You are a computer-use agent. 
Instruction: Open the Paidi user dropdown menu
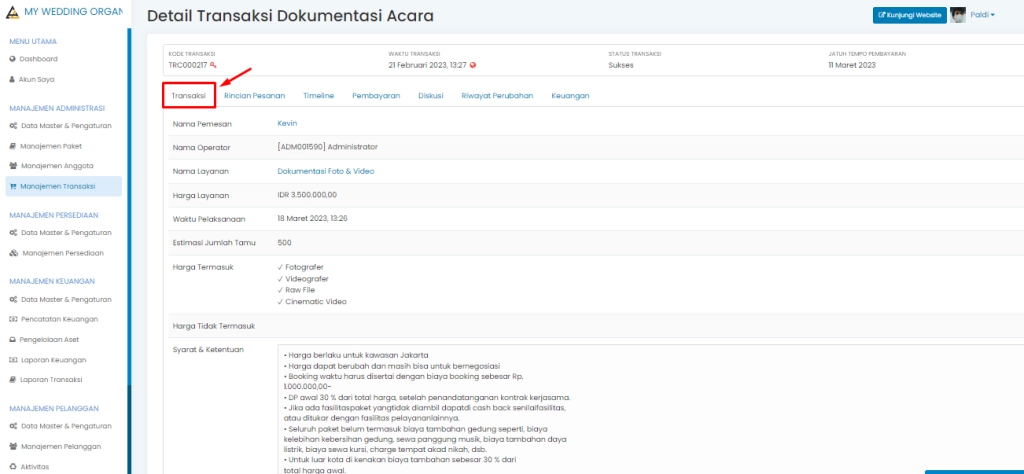(982, 15)
